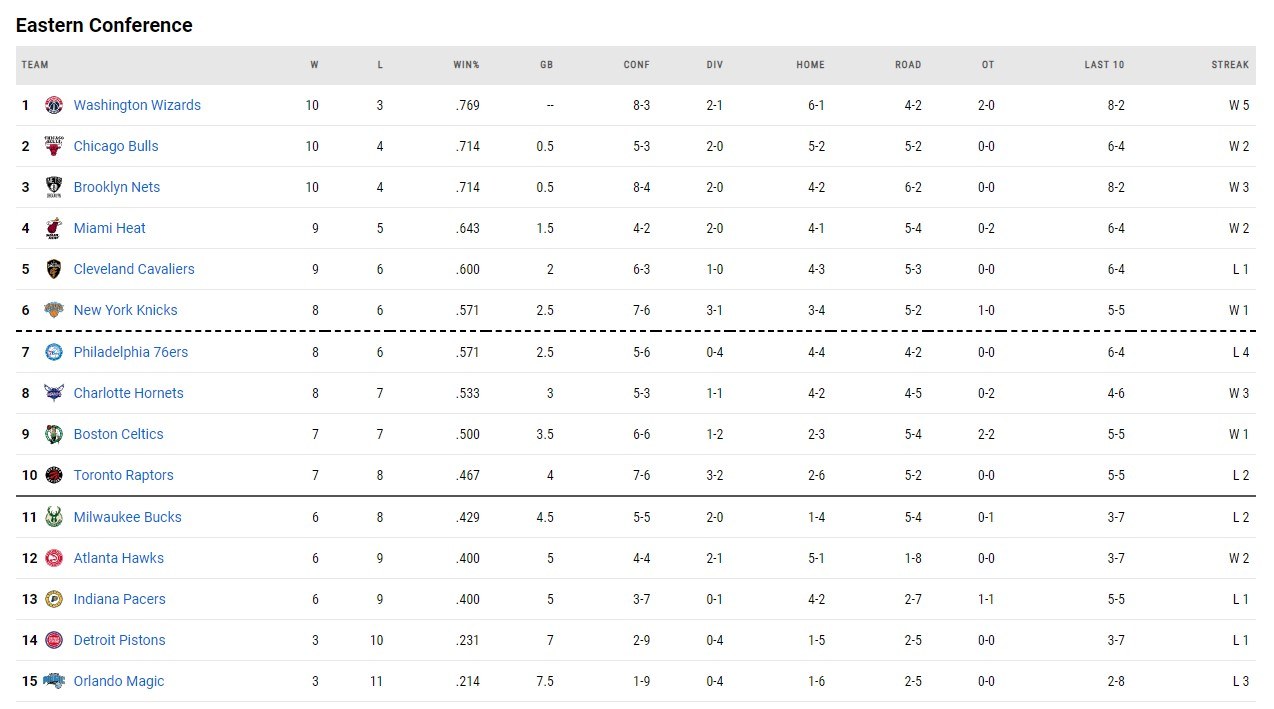Click the Philadelphia 76ers logo icon
Image resolution: width=1274 pixels, height=709 pixels.
tap(54, 352)
